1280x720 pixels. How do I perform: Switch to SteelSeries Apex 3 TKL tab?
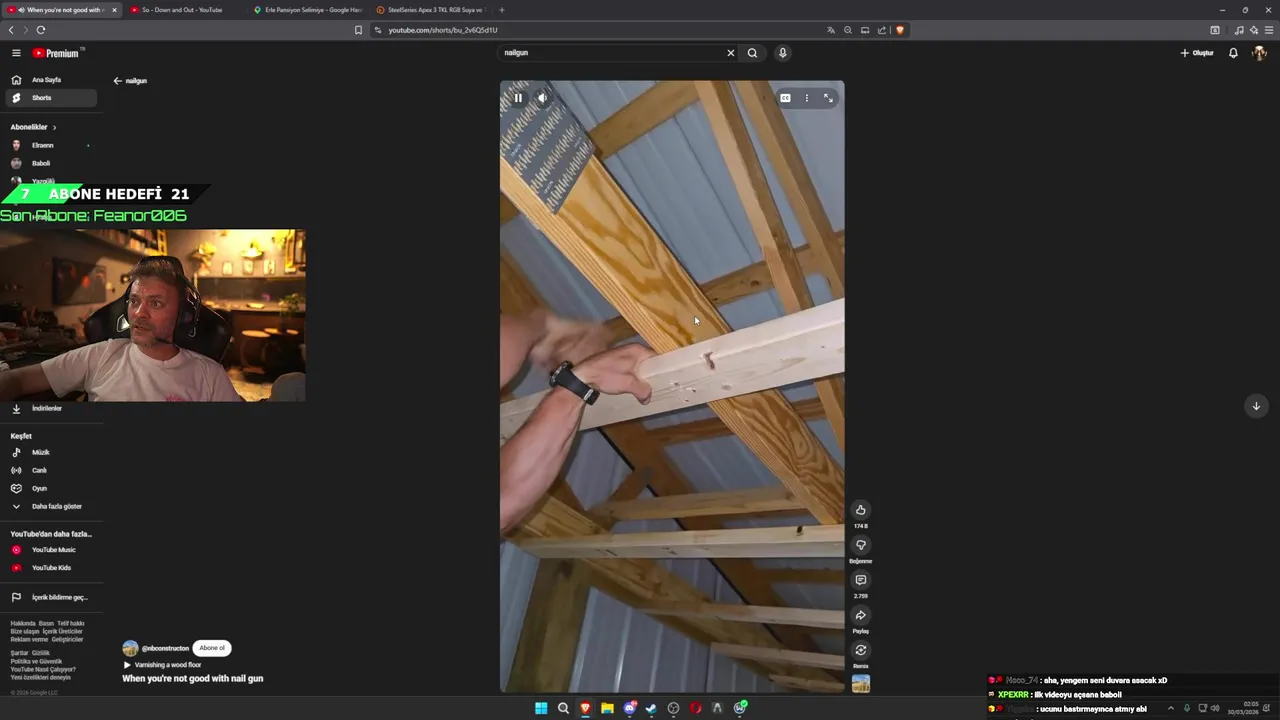click(430, 10)
